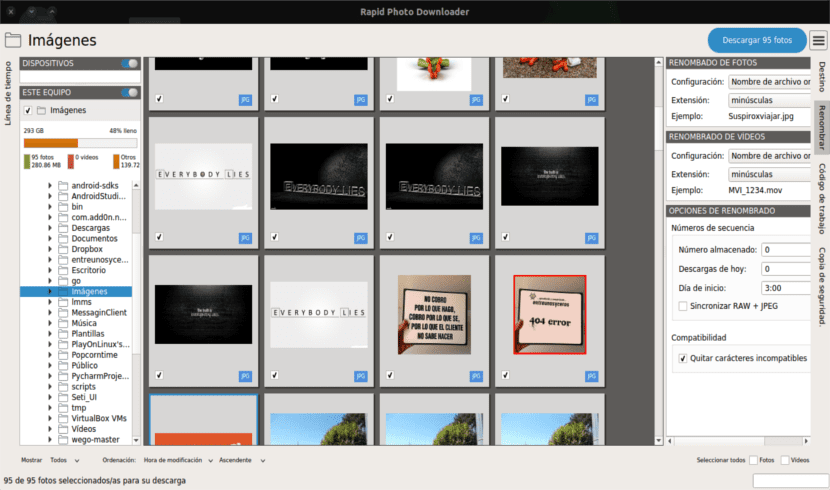Toggle the Este Equipo switch
830x490 pixels.
point(130,93)
